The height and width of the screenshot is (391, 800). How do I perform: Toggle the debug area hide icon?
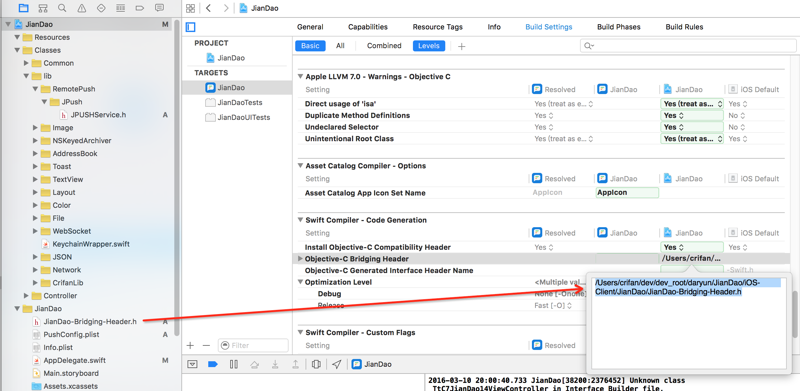coord(192,364)
